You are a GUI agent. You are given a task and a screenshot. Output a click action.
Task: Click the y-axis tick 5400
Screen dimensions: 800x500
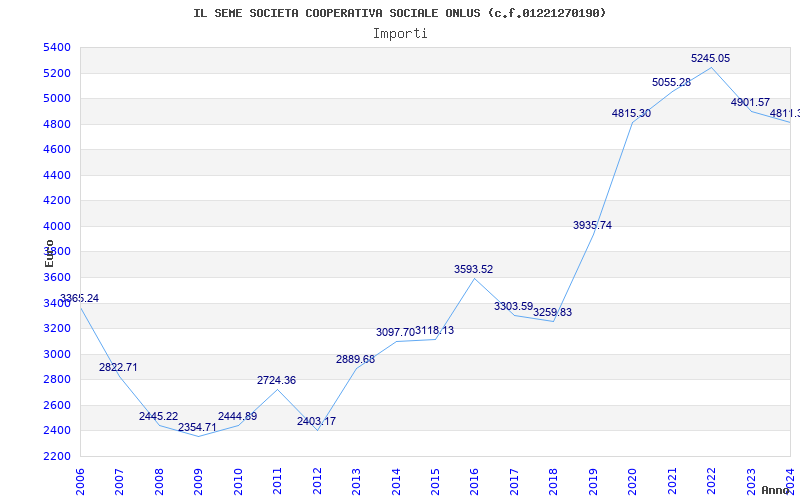click(x=57, y=48)
